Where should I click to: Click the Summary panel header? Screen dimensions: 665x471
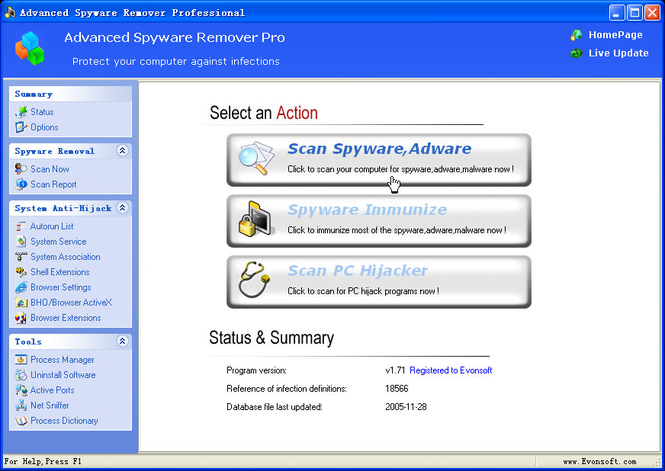click(x=70, y=94)
